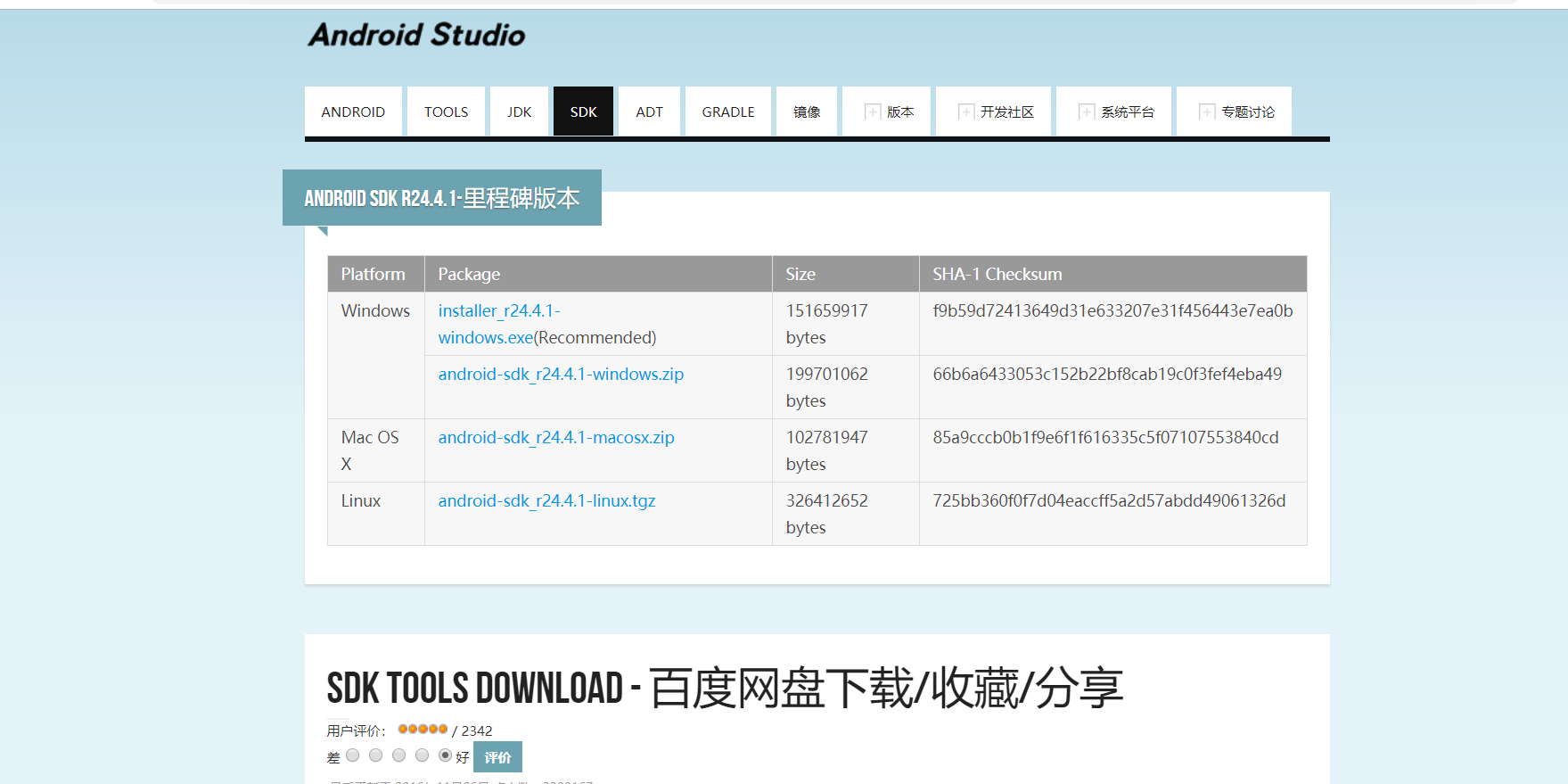Go to the ADT tab
Image resolution: width=1568 pixels, height=784 pixels.
click(649, 111)
